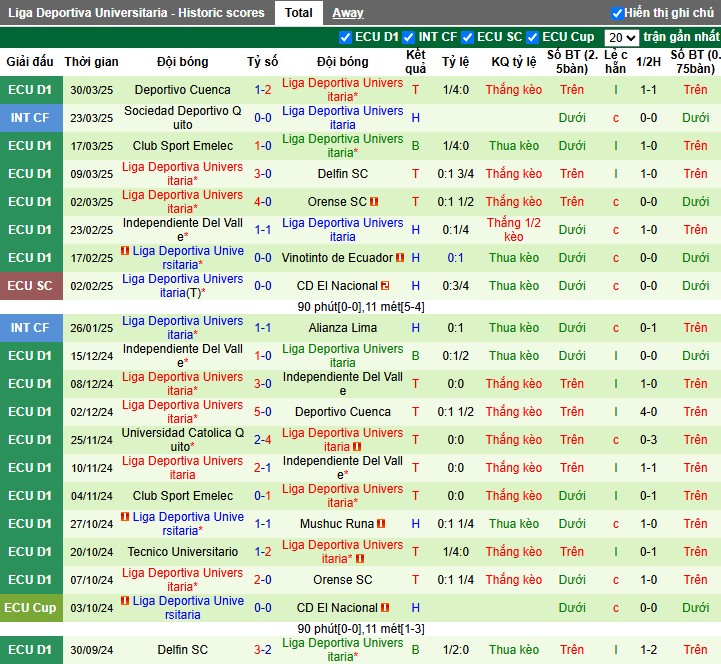Image resolution: width=721 pixels, height=664 pixels.
Task: Open Orense SC in the 07/10/24 row
Action: (343, 580)
